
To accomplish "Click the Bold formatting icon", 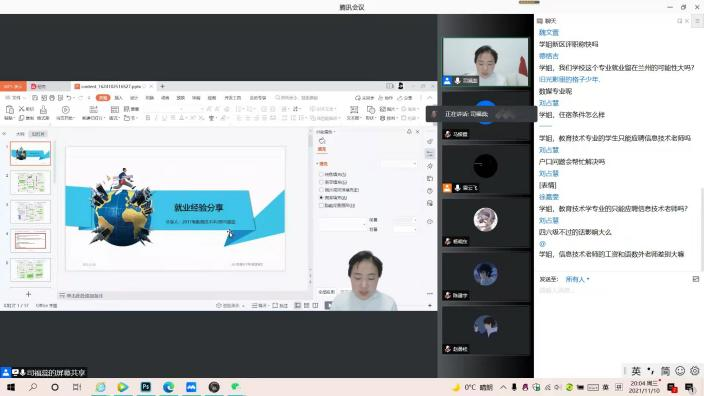I will click(148, 118).
